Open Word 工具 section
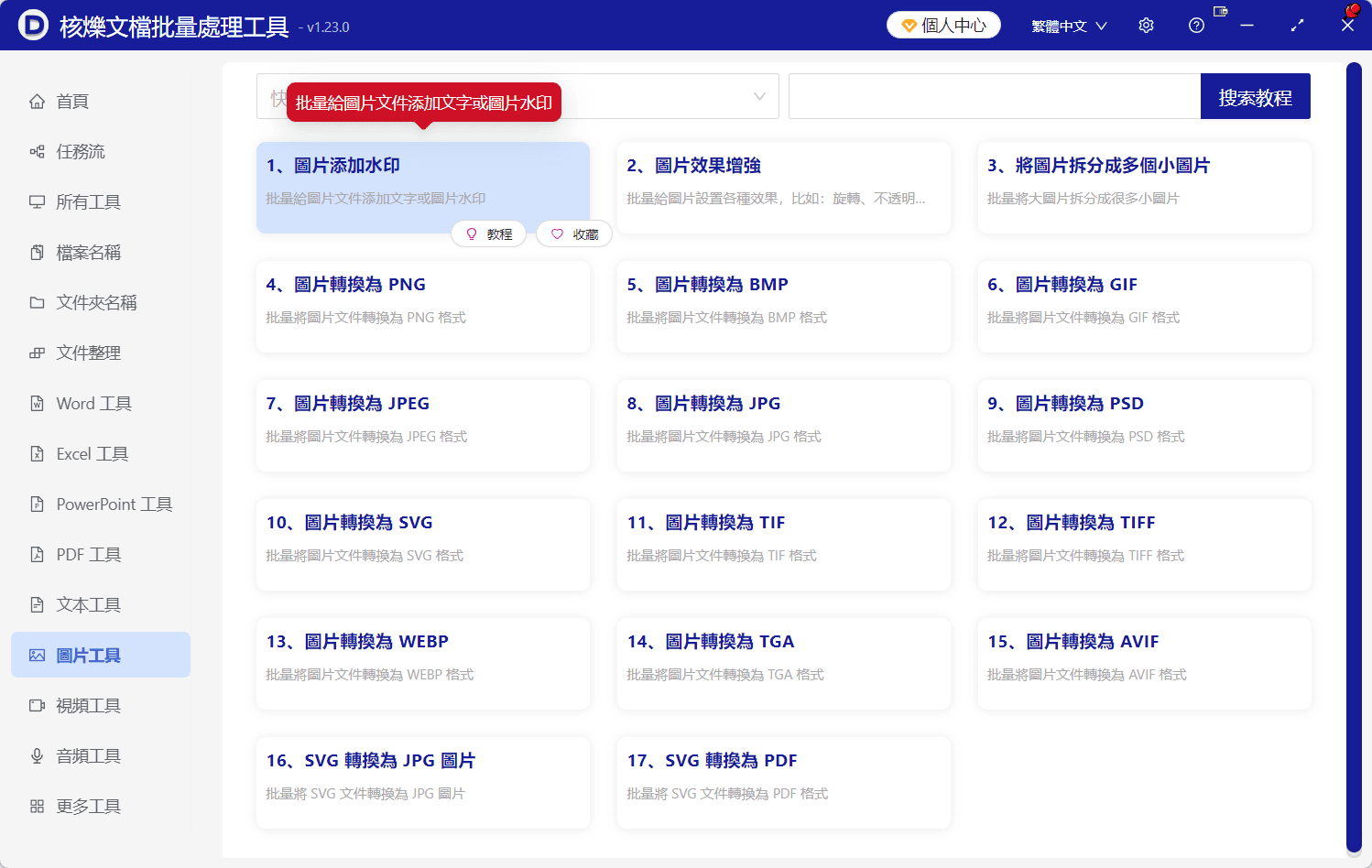The height and width of the screenshot is (868, 1372). pyautogui.click(x=101, y=404)
